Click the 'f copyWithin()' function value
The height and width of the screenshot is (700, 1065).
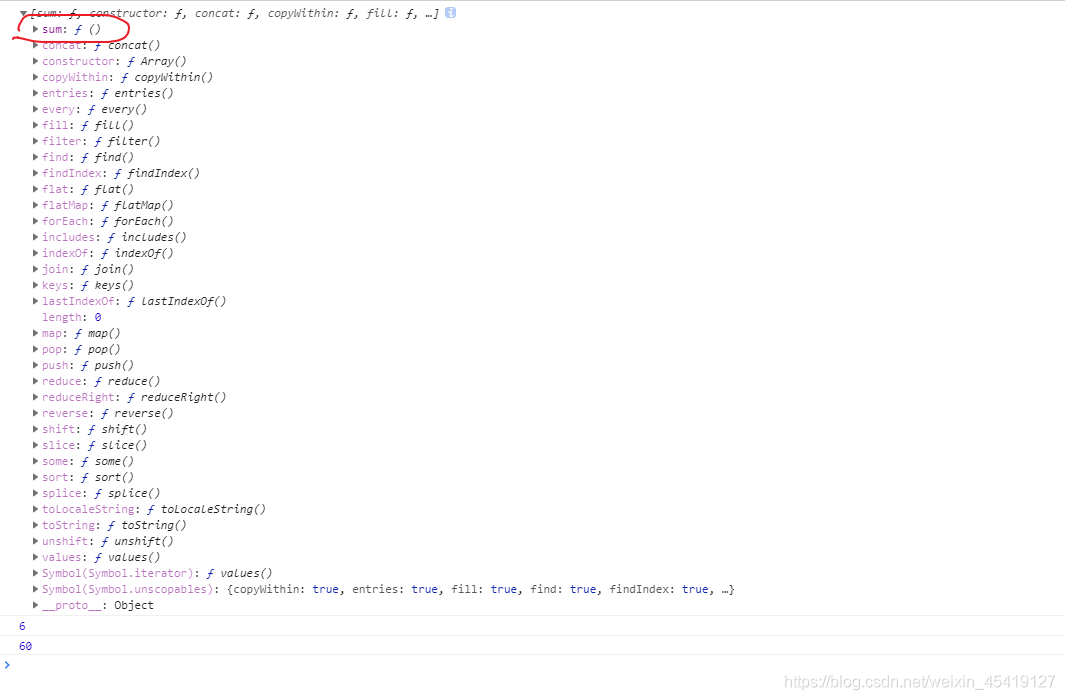pos(166,77)
